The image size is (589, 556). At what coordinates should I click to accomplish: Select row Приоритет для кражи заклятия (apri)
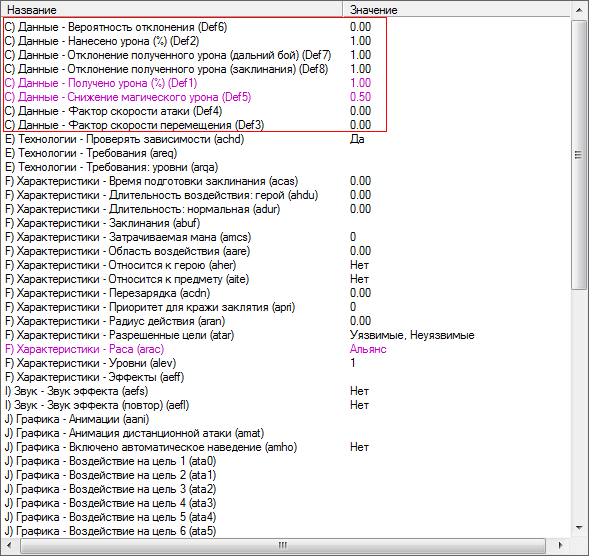point(285,307)
